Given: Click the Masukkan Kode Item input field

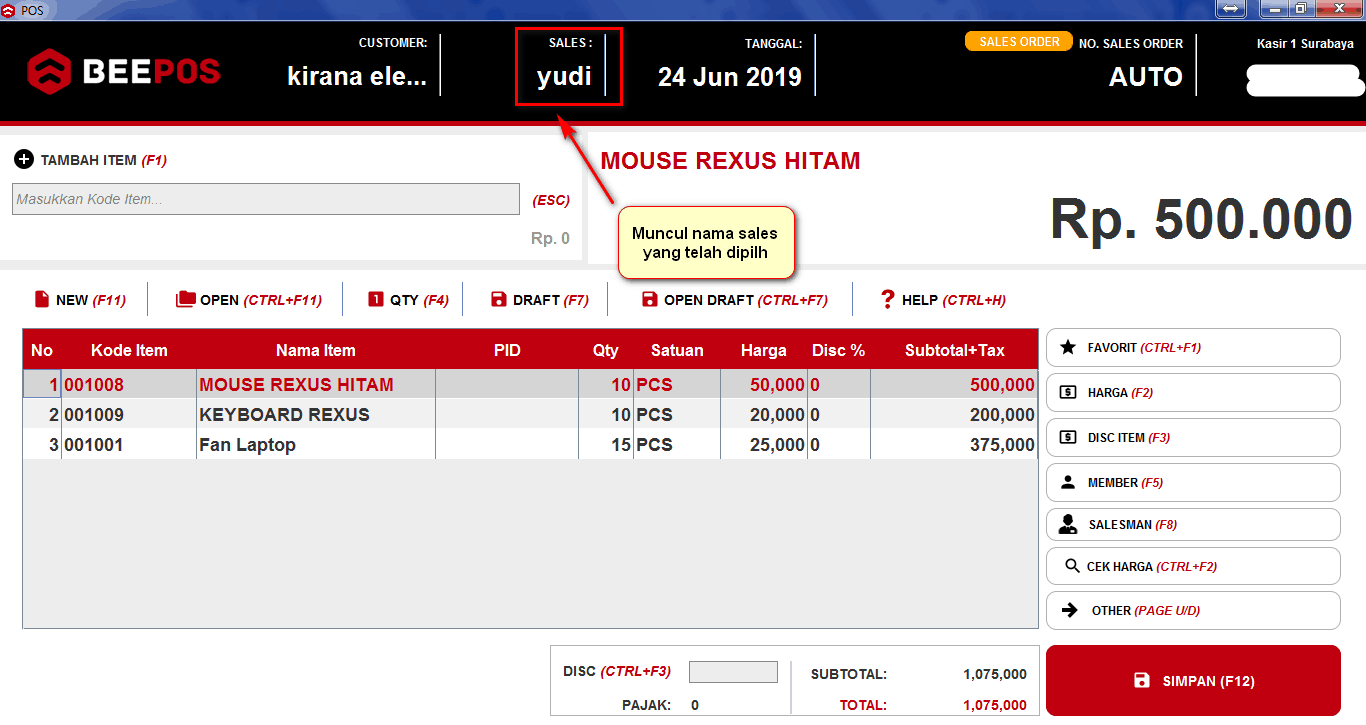Looking at the screenshot, I should (266, 199).
